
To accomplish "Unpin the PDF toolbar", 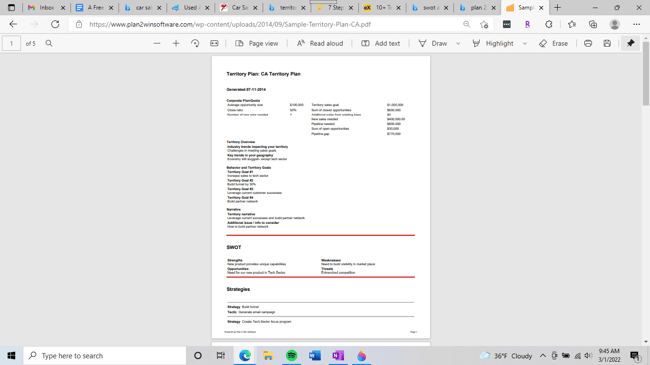I will click(x=631, y=43).
